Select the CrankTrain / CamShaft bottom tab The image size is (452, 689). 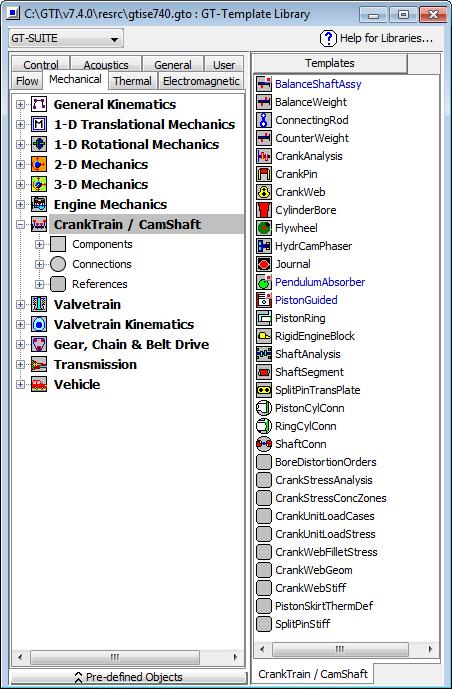[313, 674]
